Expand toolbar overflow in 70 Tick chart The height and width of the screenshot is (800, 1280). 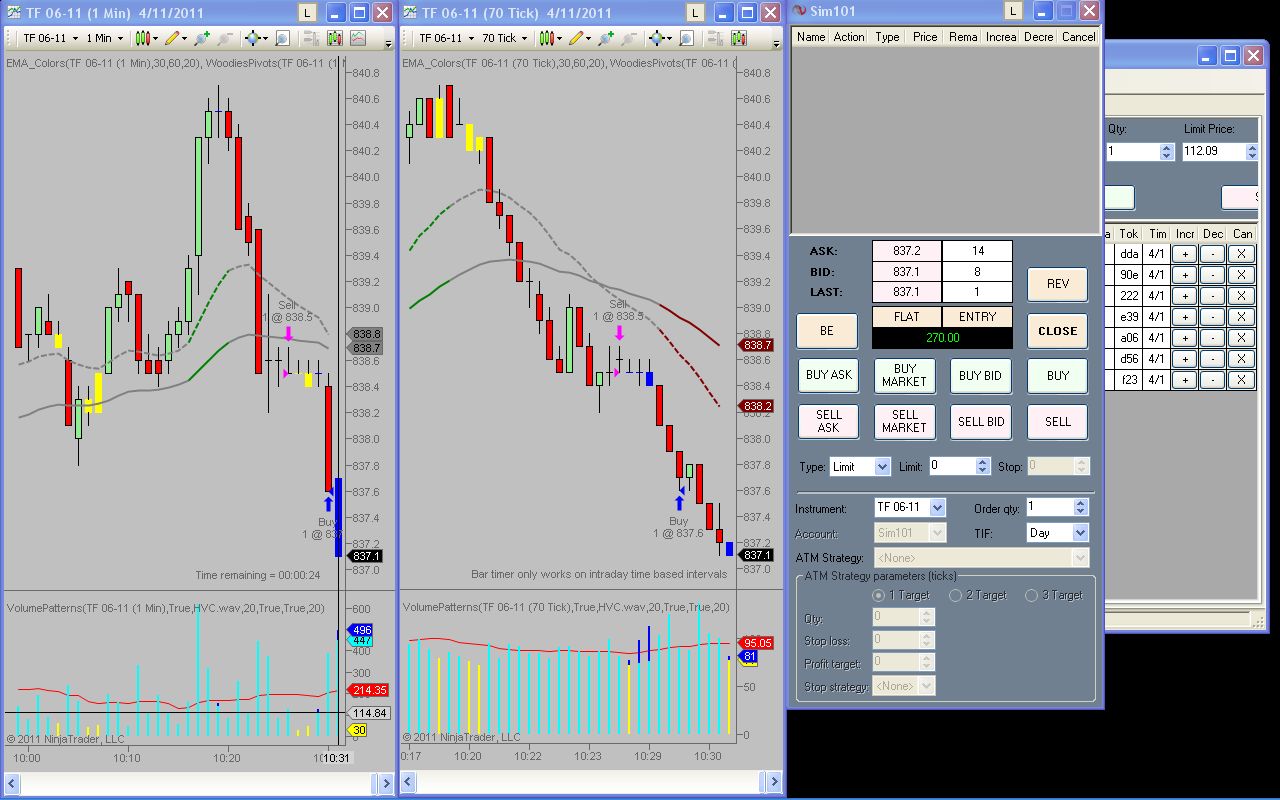click(x=776, y=42)
